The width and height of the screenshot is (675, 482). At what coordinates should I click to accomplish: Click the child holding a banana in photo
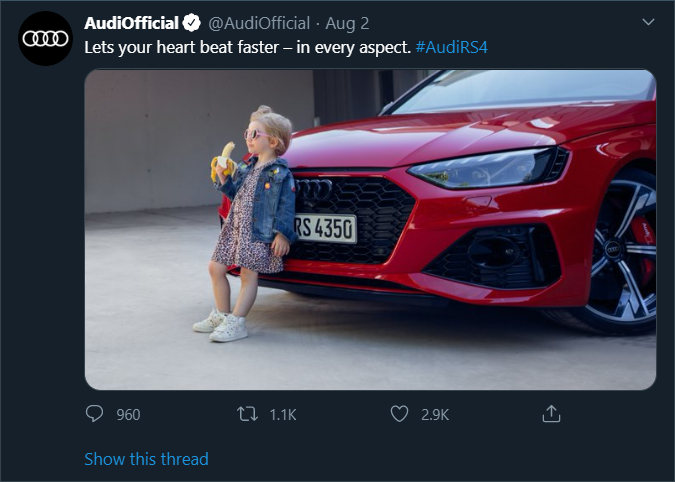click(250, 220)
